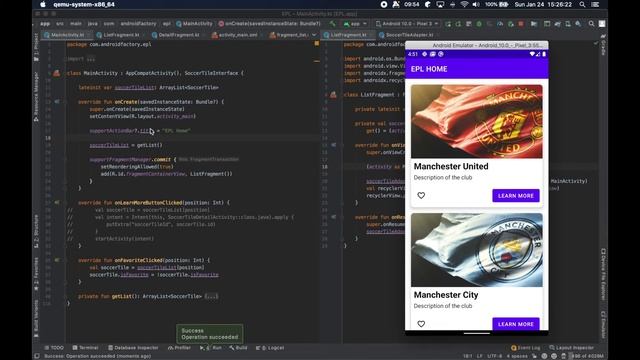640x360 pixels.
Task: Click onCreate method breadcrumb
Action: (269, 24)
